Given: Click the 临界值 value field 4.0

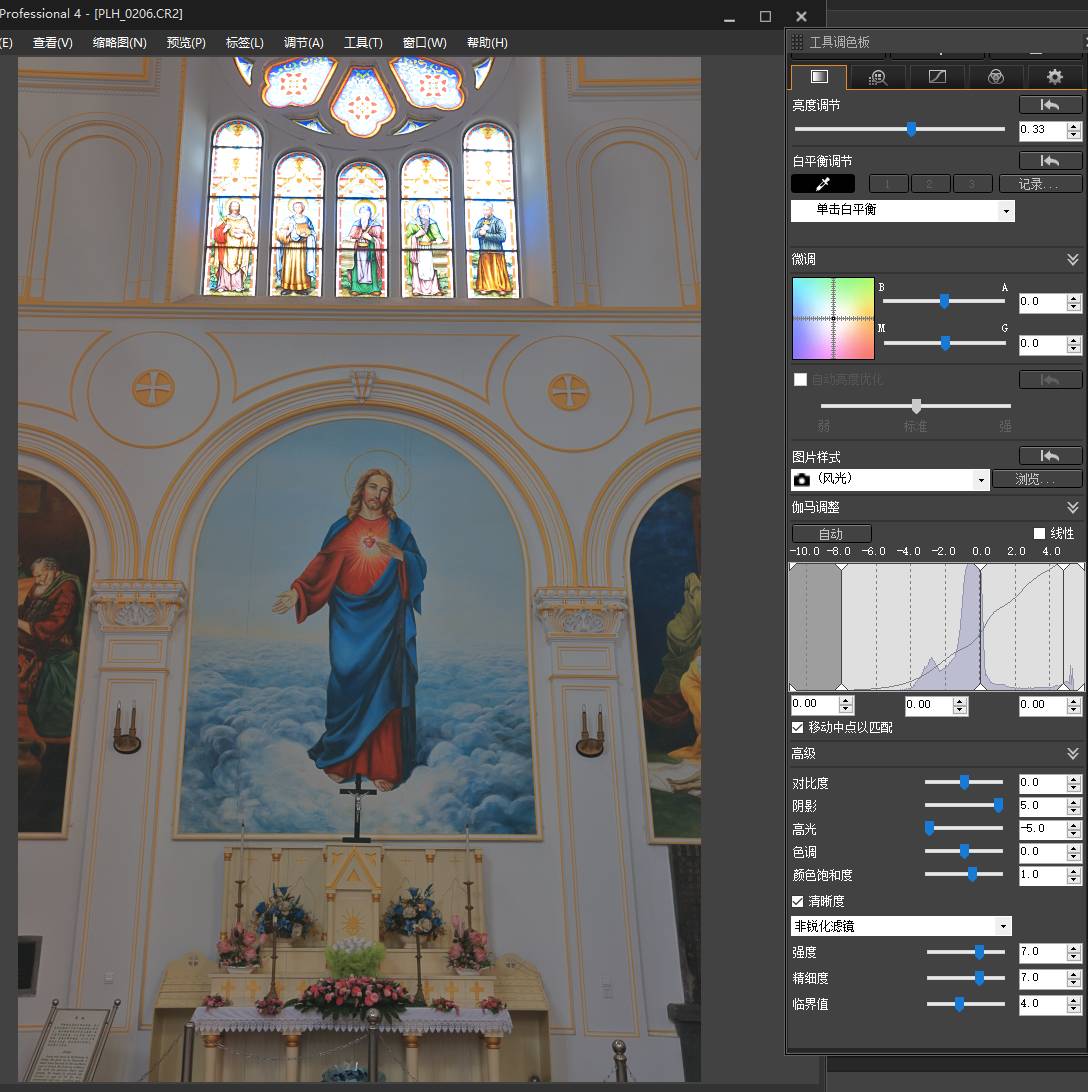Looking at the screenshot, I should pos(1043,1004).
